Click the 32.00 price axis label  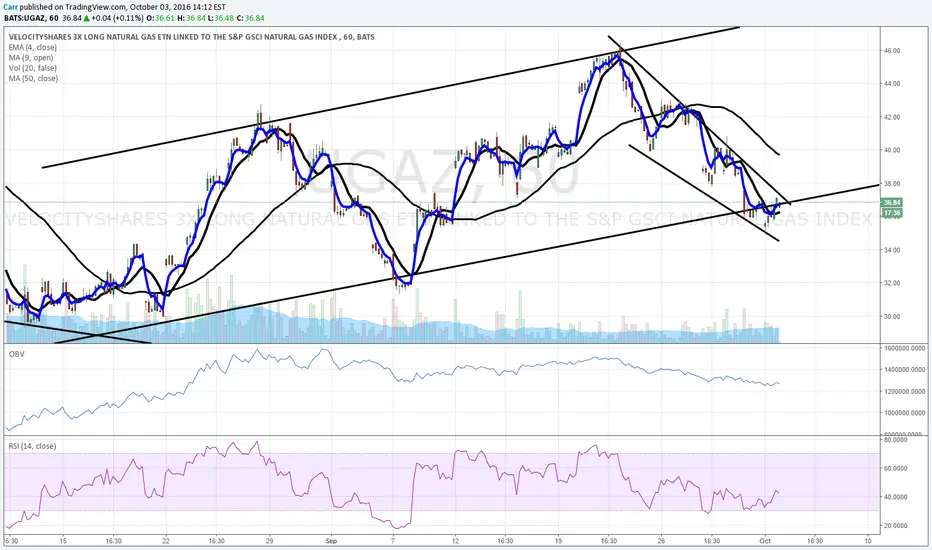tap(892, 284)
